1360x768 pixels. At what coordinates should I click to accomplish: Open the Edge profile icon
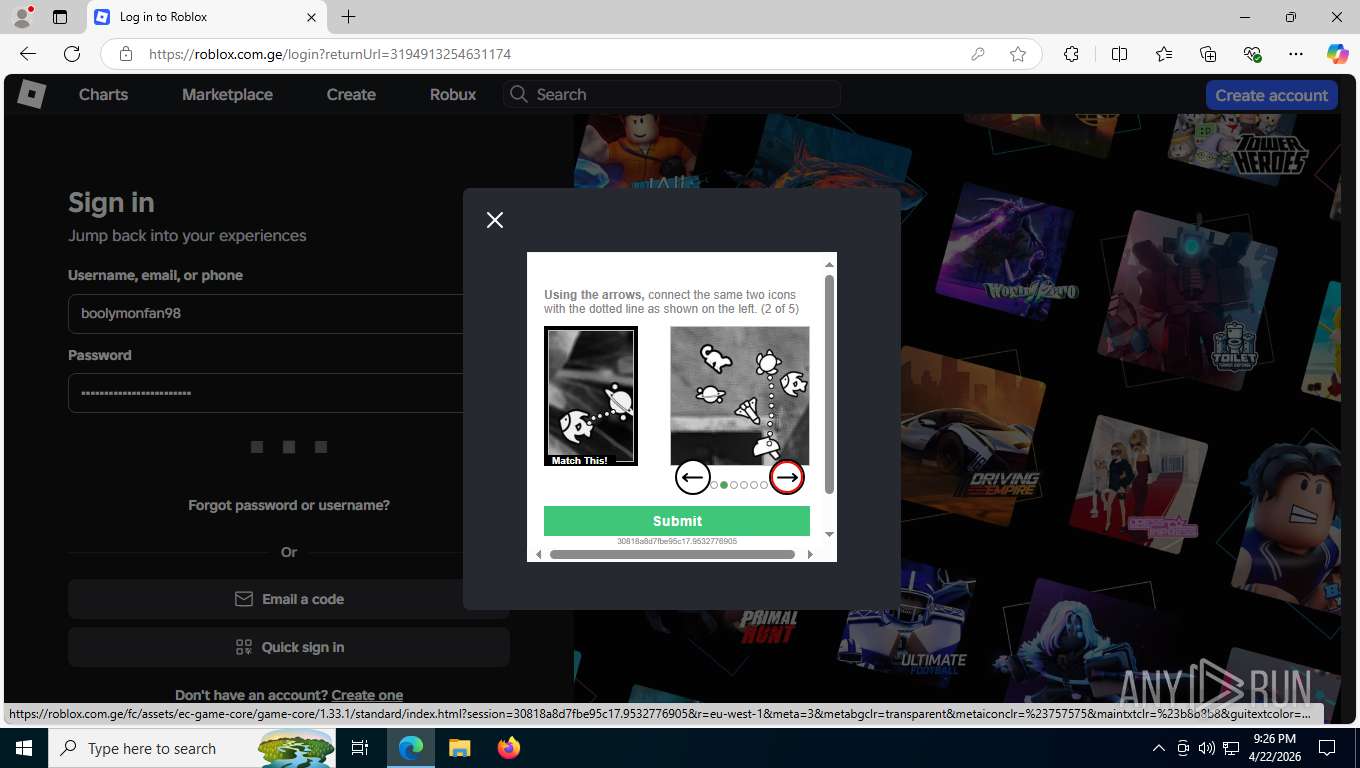pos(22,17)
